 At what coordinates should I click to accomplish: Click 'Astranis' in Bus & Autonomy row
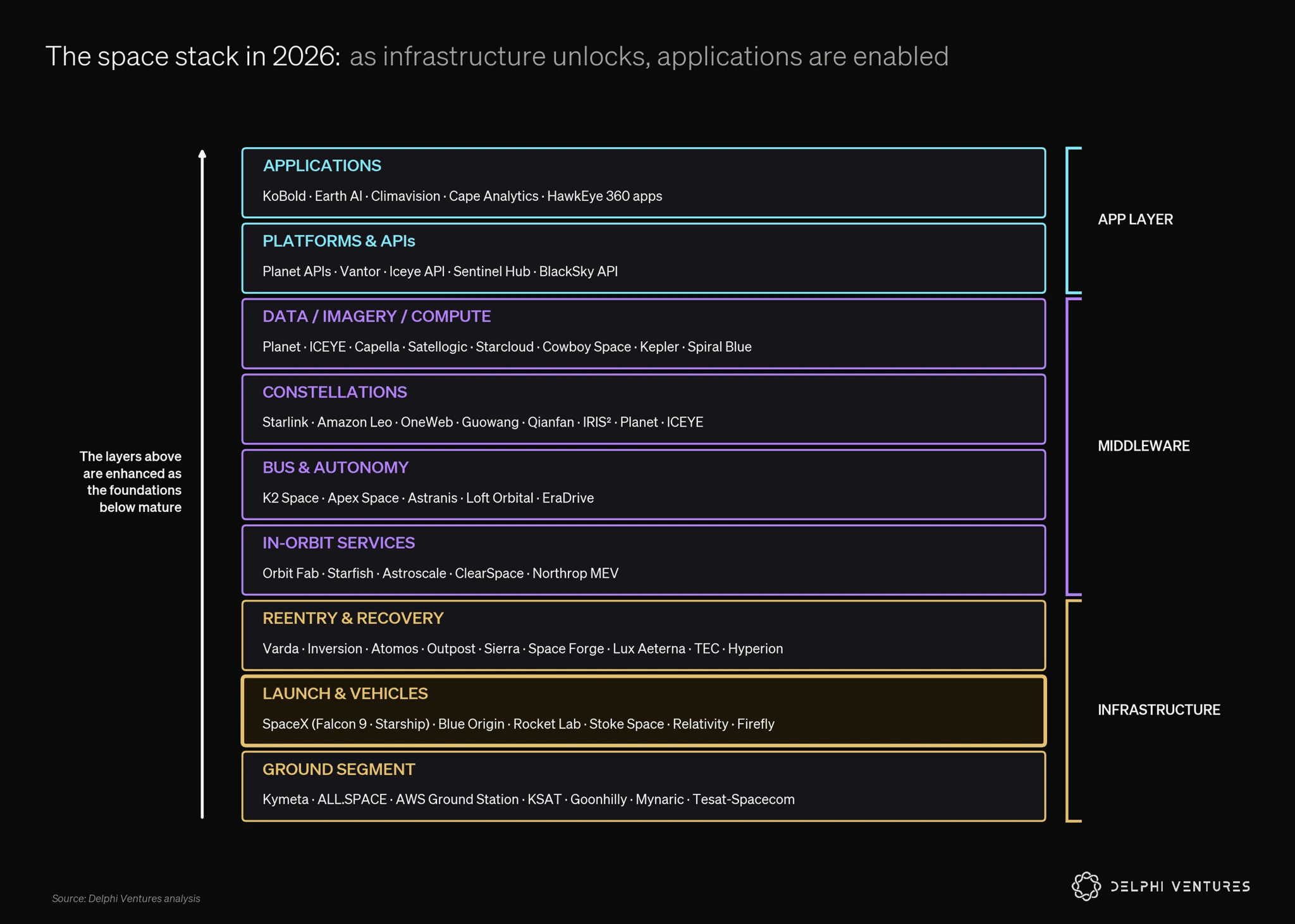tap(433, 498)
